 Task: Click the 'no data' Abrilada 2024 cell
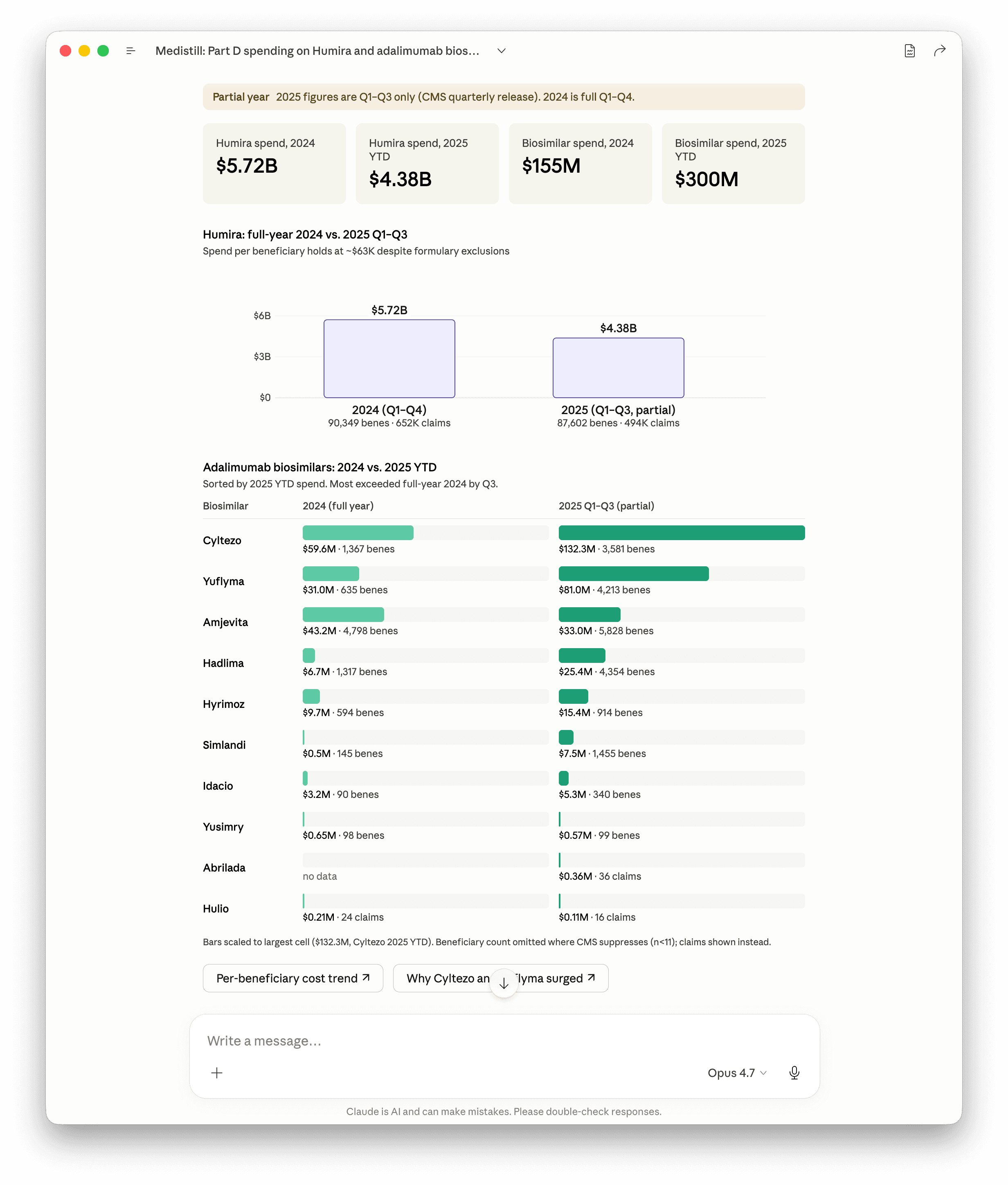pos(319,876)
